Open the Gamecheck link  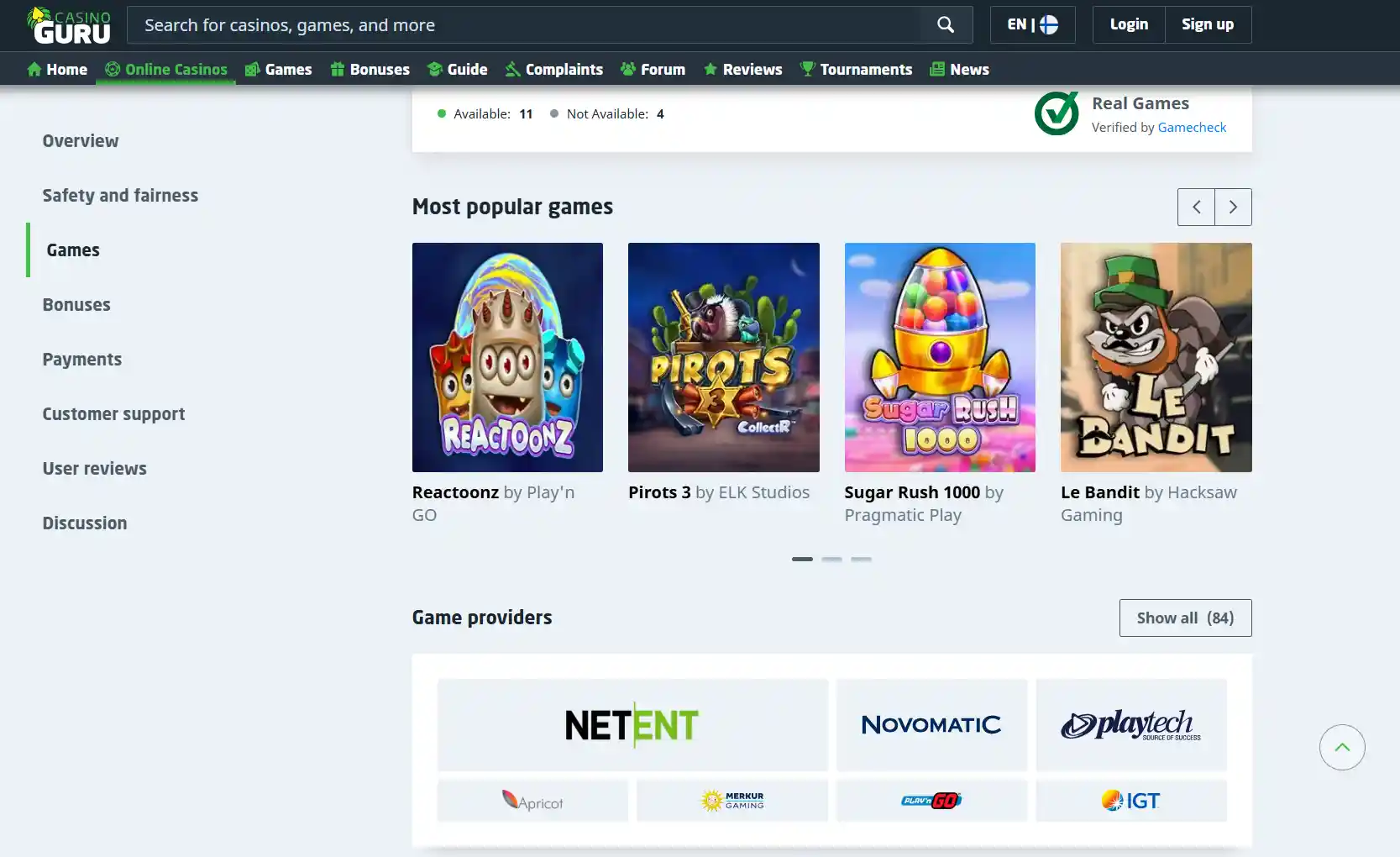click(x=1192, y=127)
